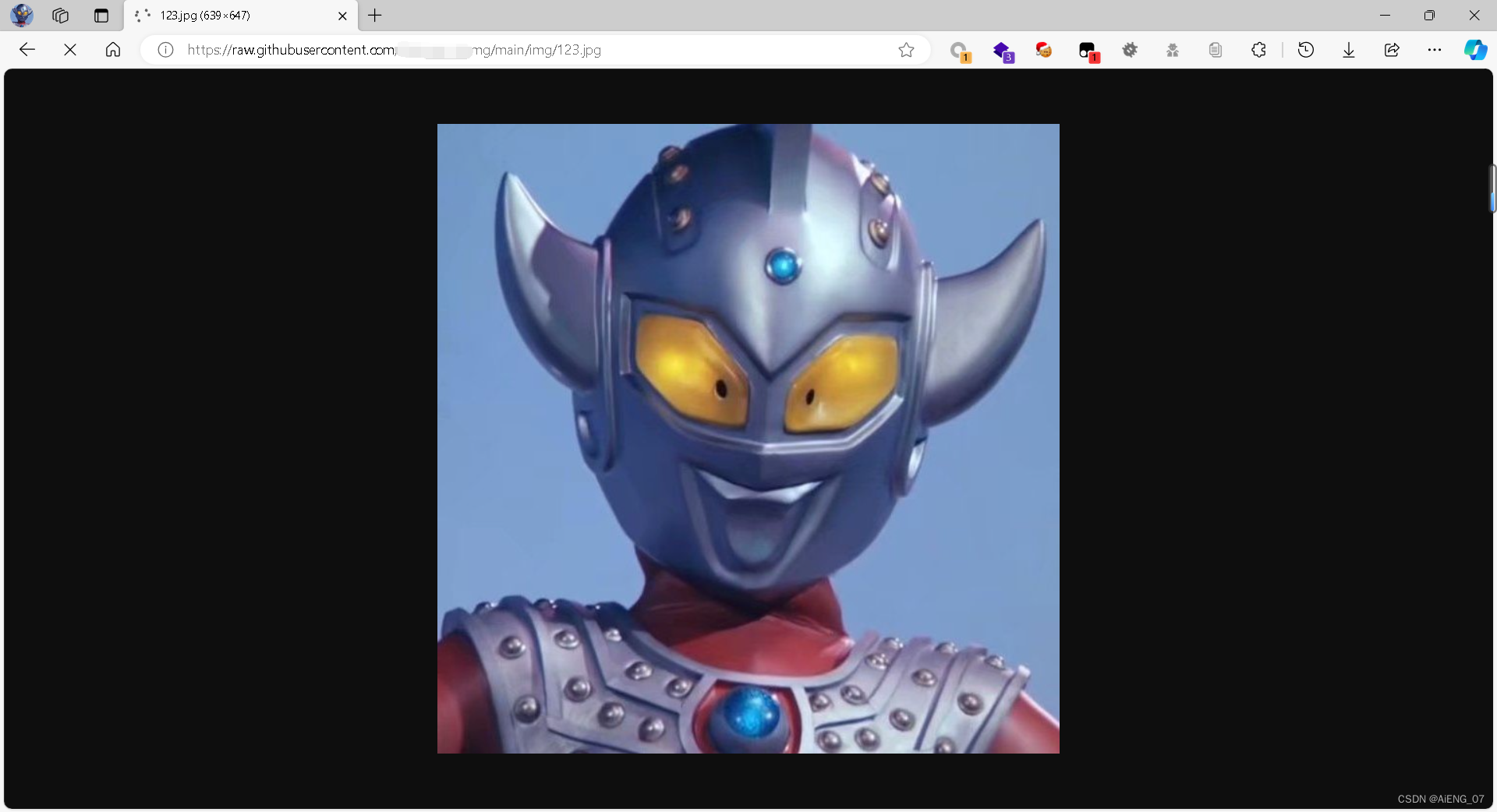Open the Downloads panel
1497x812 pixels.
tap(1349, 50)
